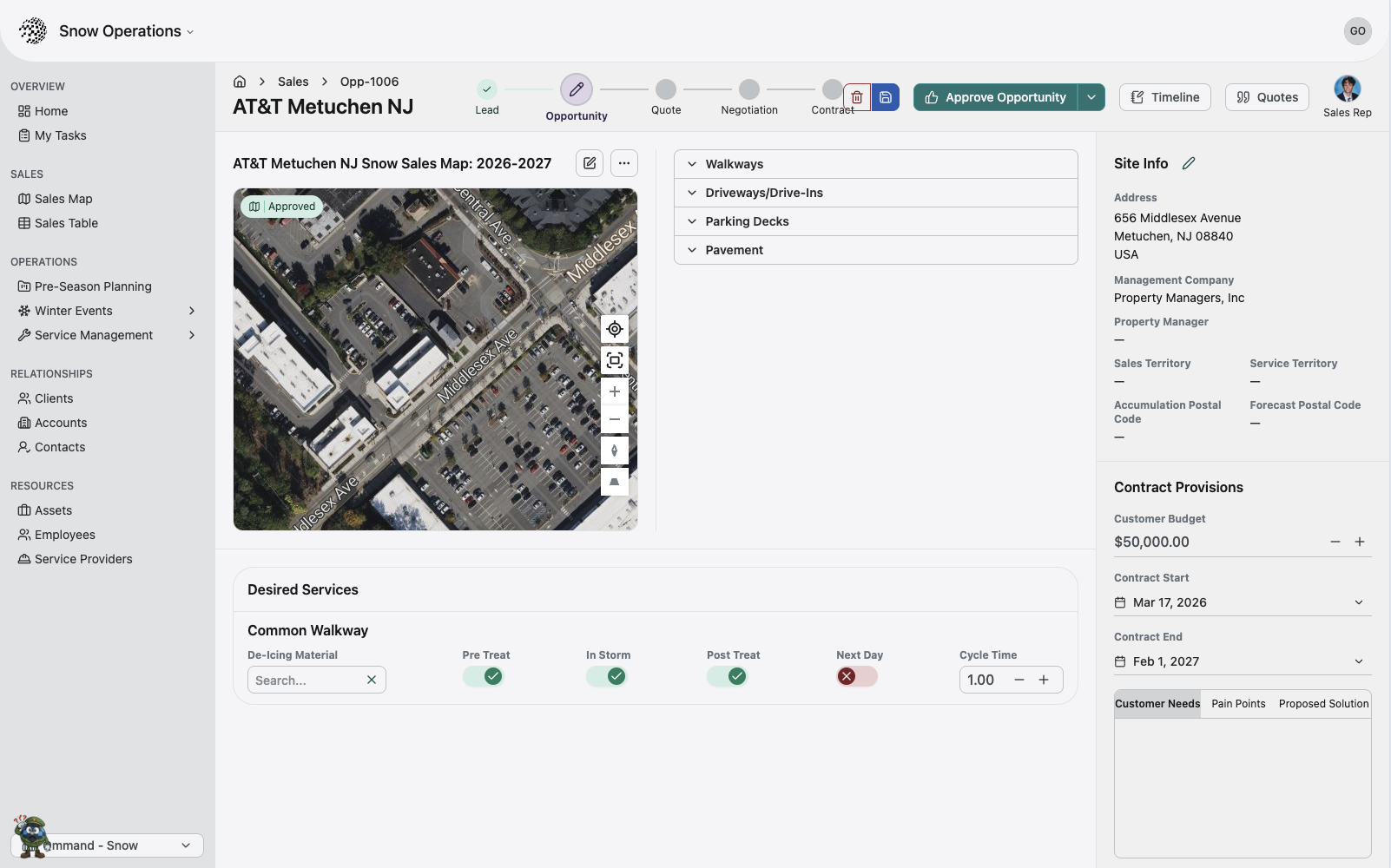The width and height of the screenshot is (1391, 868).
Task: Open the map's three-dot more options
Action: [624, 163]
